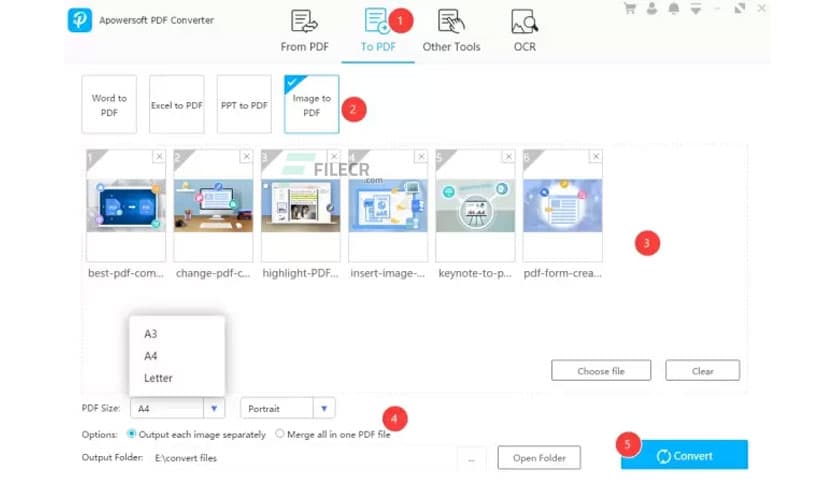The width and height of the screenshot is (836, 484).
Task: Click the notification bell icon
Action: (x=674, y=9)
